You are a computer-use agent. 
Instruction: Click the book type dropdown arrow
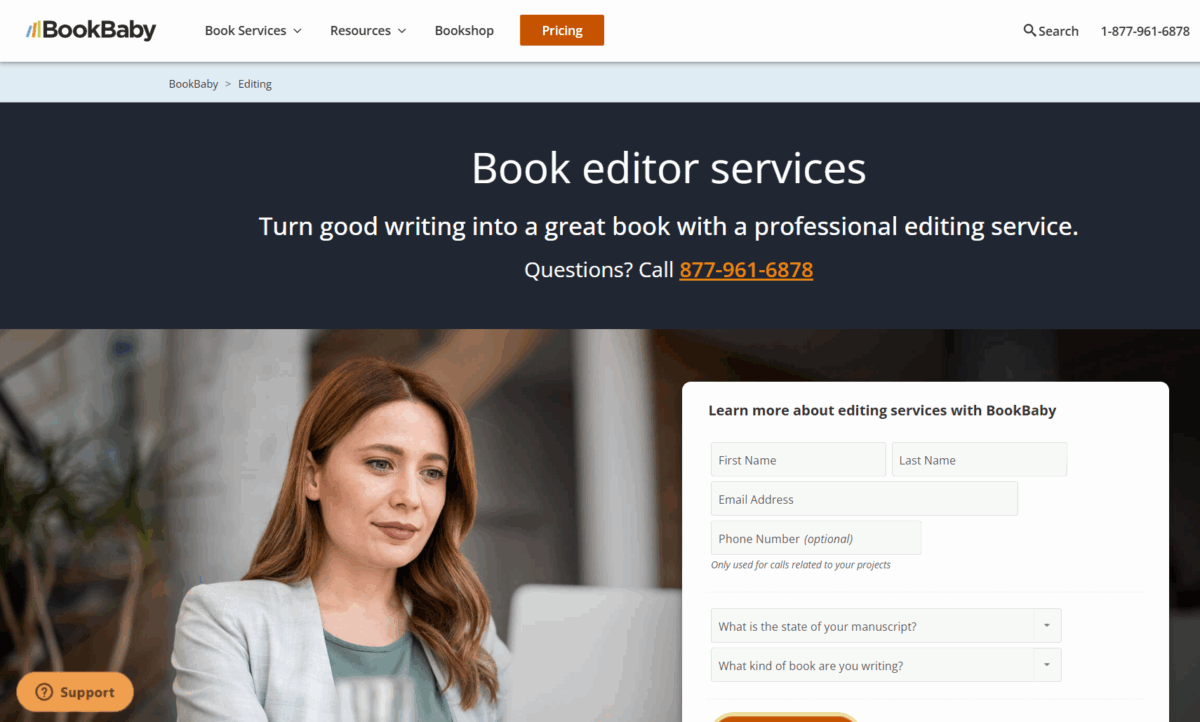1048,664
